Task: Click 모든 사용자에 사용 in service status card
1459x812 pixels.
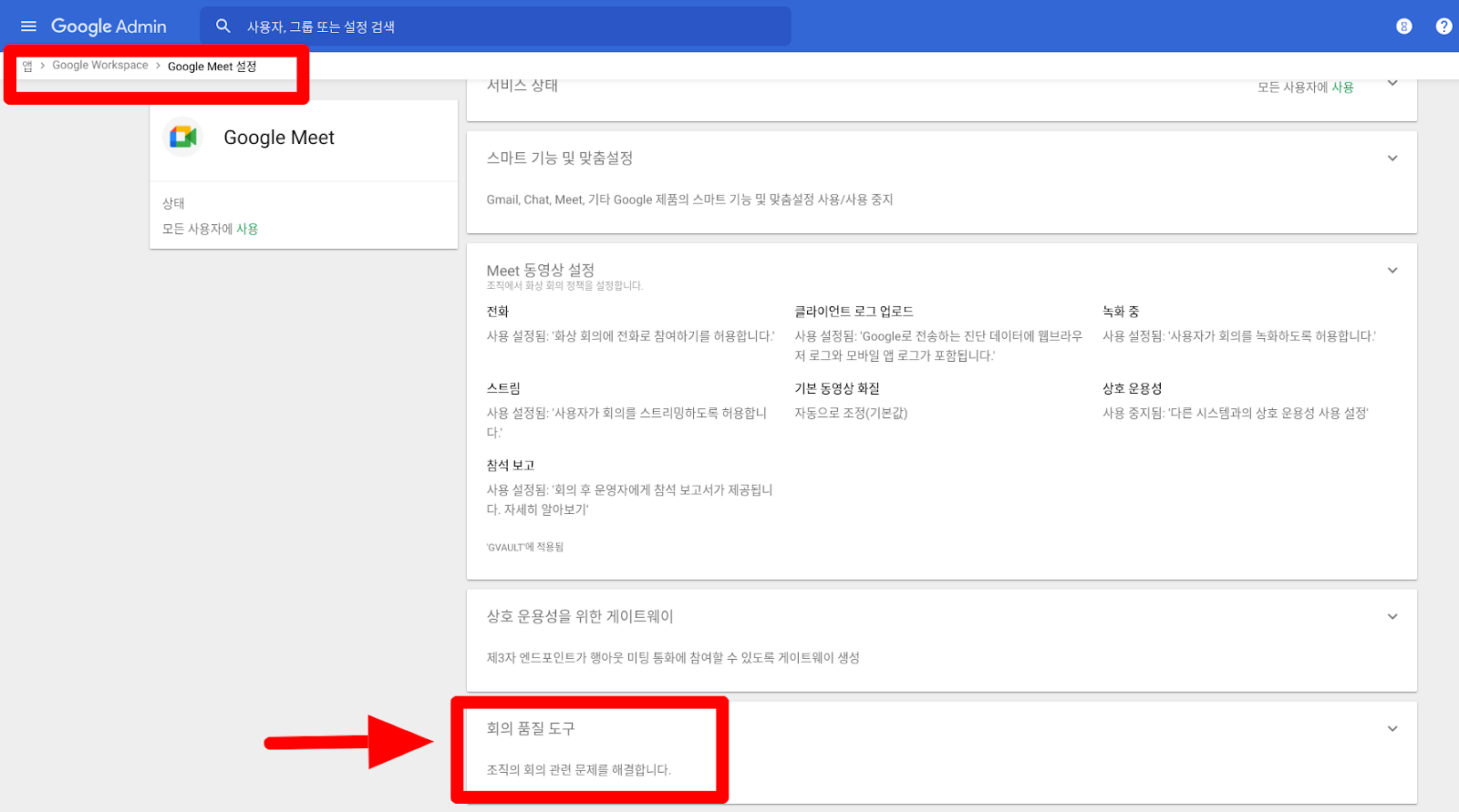Action: (1306, 87)
